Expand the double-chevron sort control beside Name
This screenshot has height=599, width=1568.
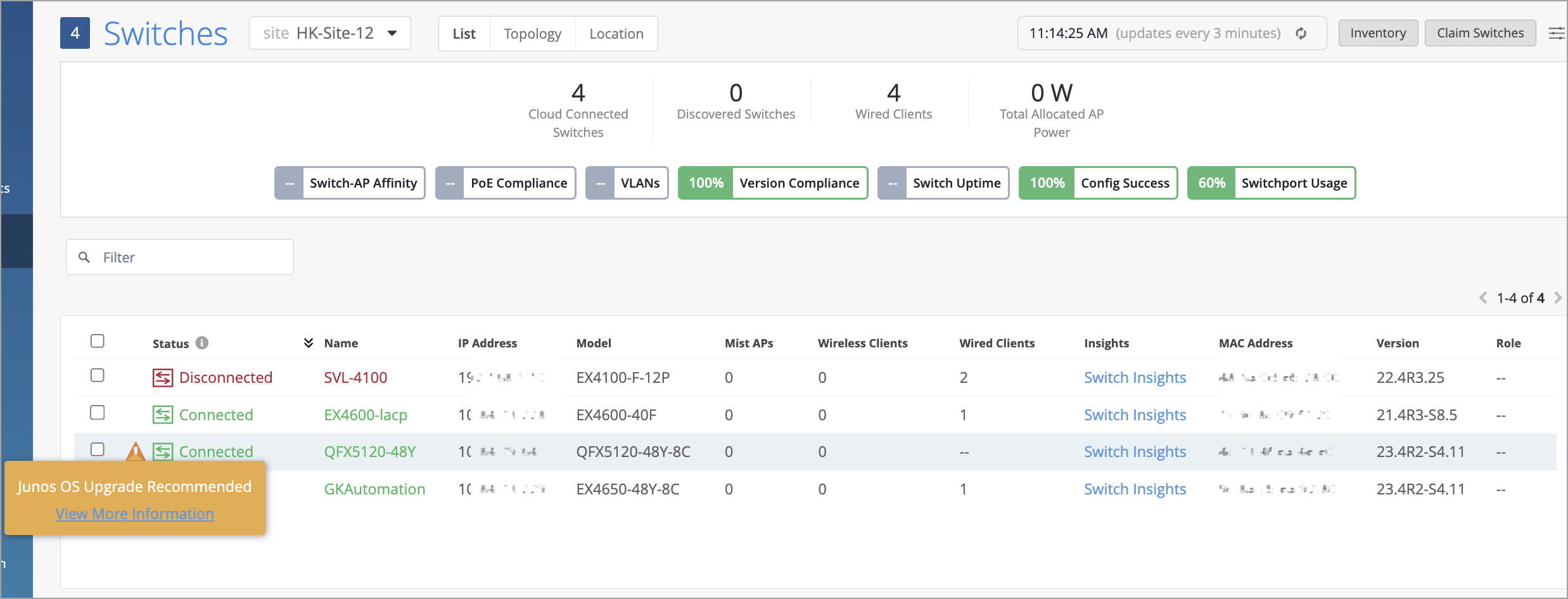pos(309,343)
